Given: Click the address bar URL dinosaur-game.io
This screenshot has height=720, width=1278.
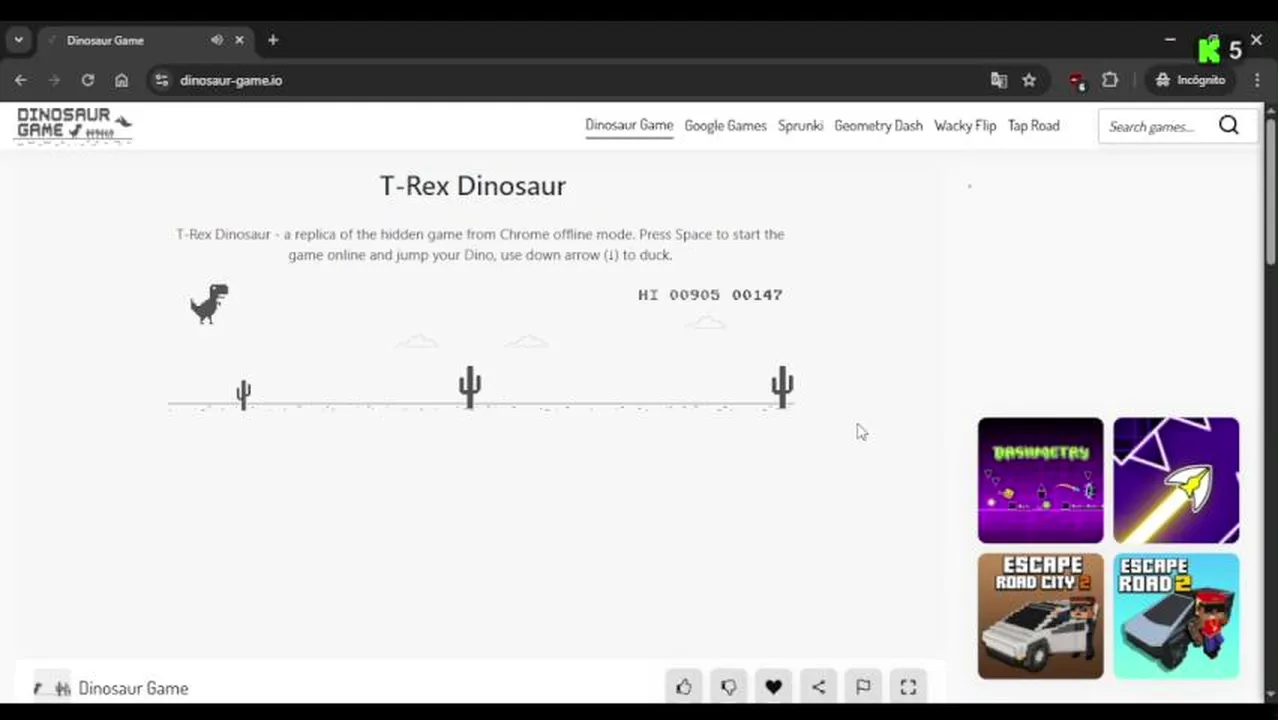Looking at the screenshot, I should pyautogui.click(x=231, y=80).
